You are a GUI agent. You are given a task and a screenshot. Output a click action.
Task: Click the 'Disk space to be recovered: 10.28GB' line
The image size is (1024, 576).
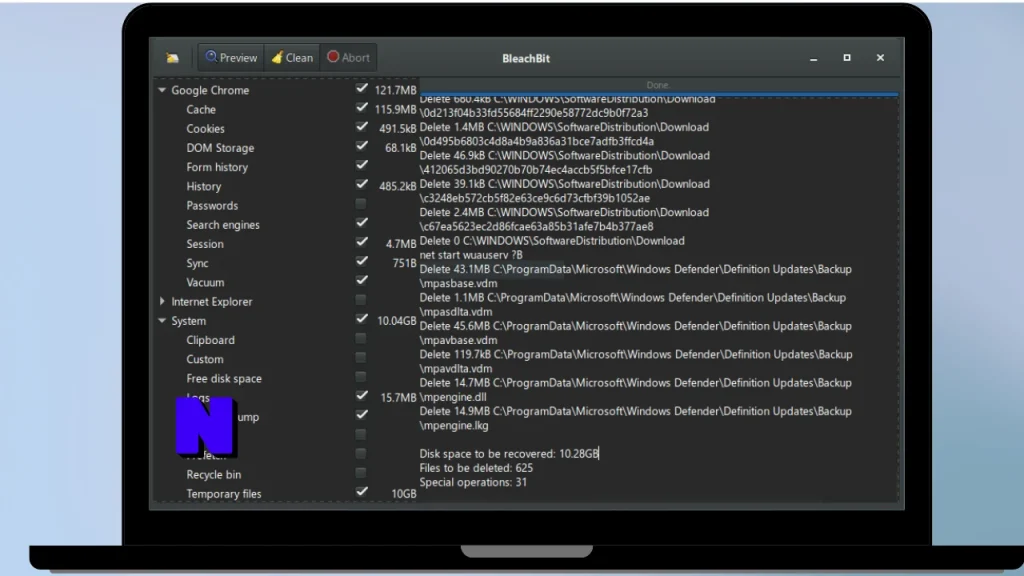point(509,453)
